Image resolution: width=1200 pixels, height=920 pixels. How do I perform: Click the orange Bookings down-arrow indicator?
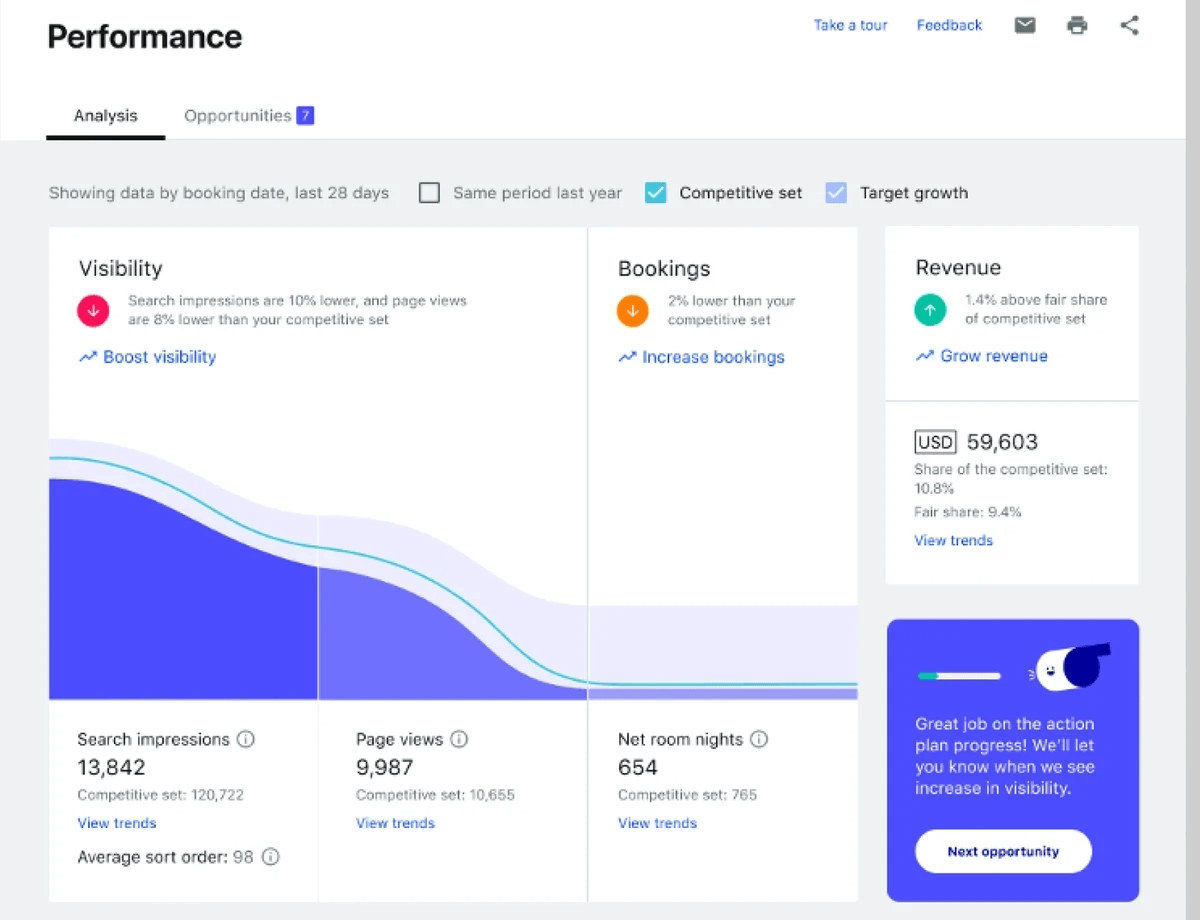click(x=632, y=311)
